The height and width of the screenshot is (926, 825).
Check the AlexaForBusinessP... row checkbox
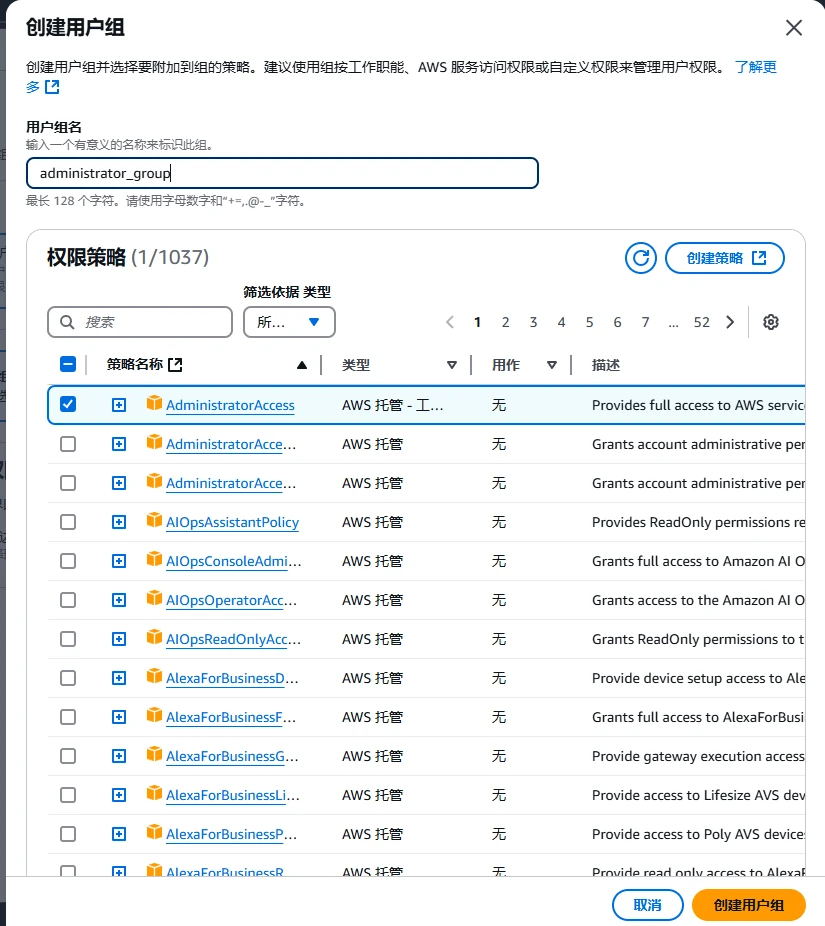click(x=68, y=834)
